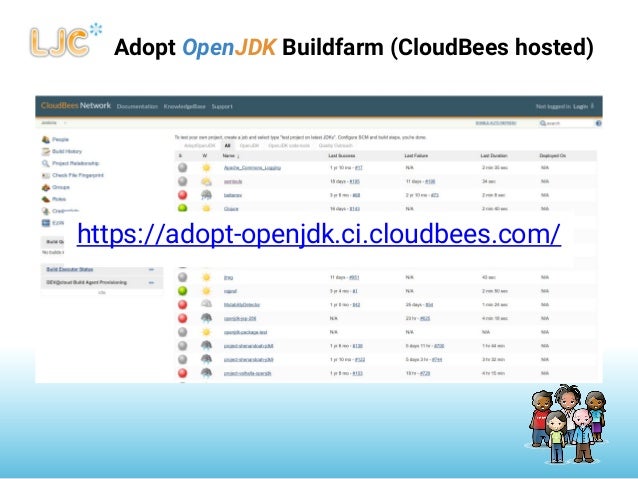Click the Build History sidebar icon
Screen dimensions: 638x479
click(46, 151)
